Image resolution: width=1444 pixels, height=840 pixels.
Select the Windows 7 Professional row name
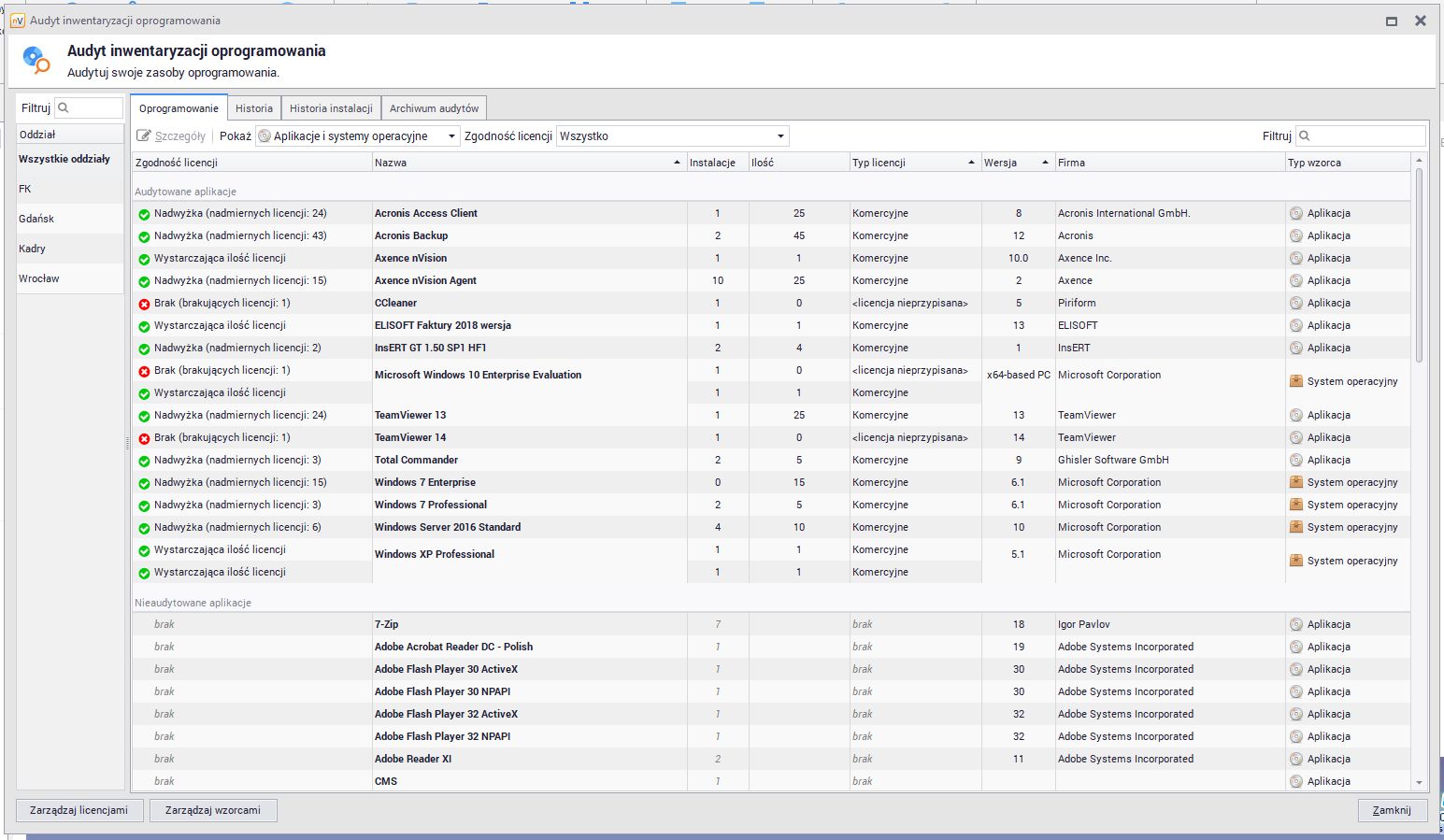tap(431, 505)
